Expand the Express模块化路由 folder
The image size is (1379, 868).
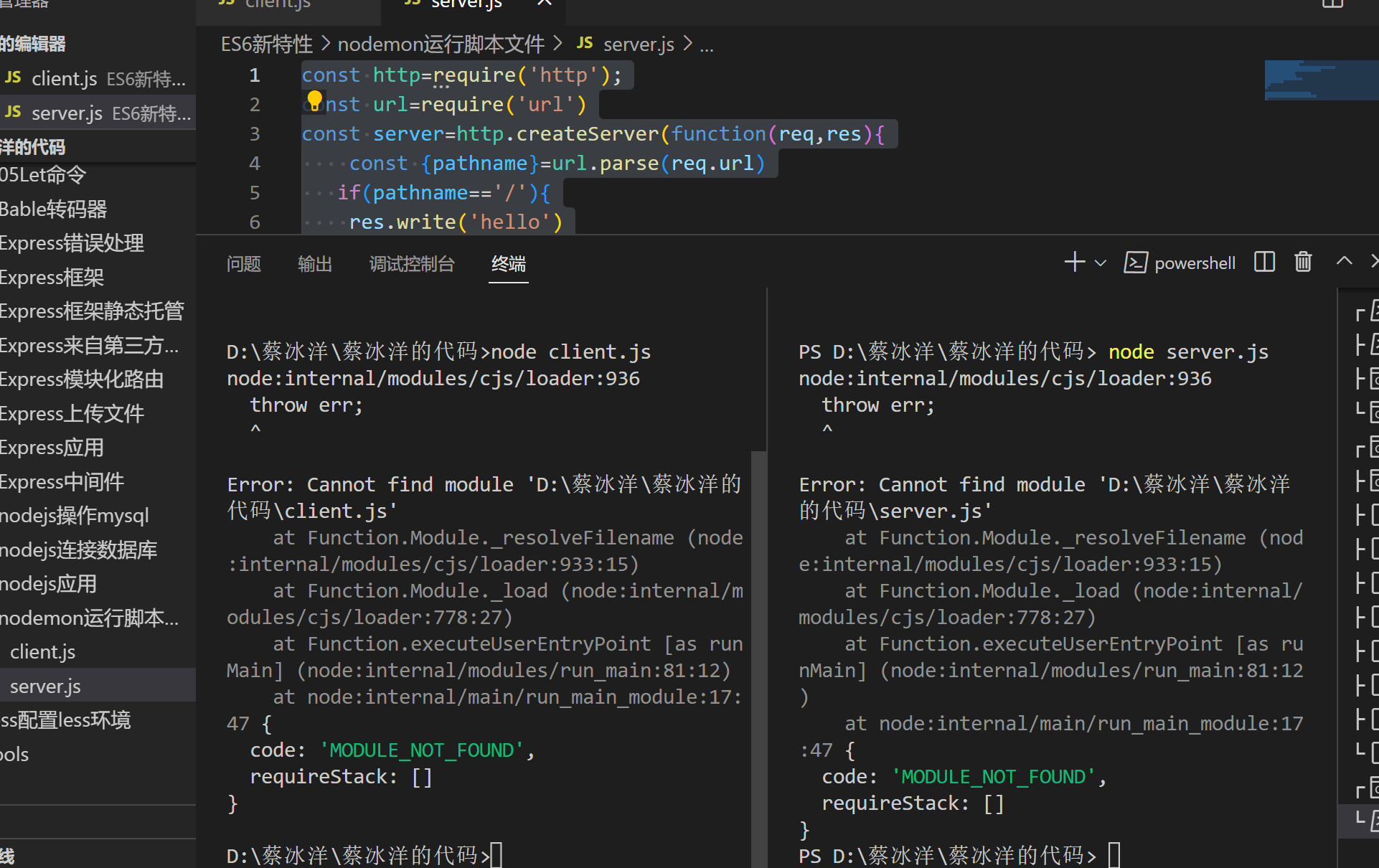pos(98,379)
